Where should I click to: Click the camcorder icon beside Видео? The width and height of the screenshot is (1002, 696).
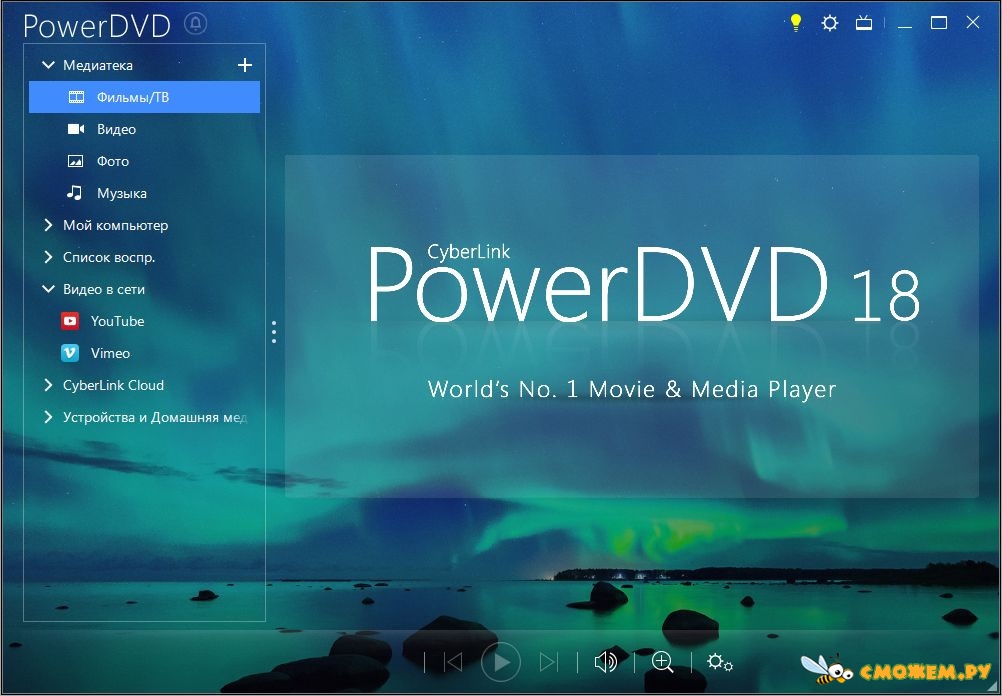76,129
